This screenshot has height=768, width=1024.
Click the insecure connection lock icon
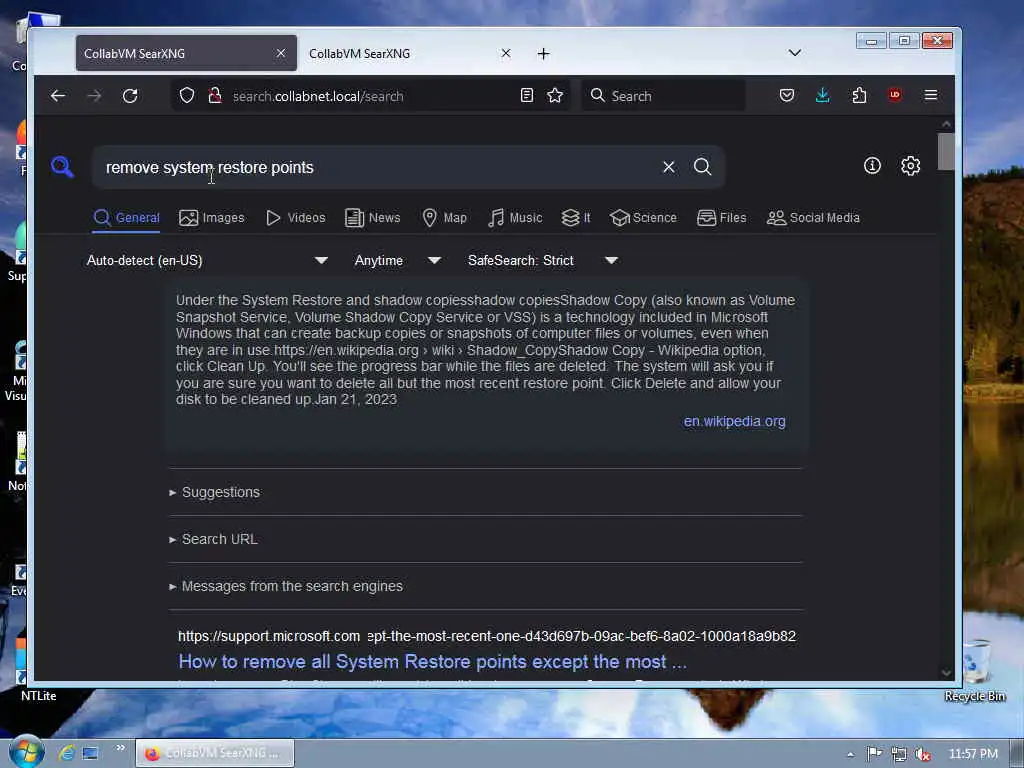coord(215,96)
